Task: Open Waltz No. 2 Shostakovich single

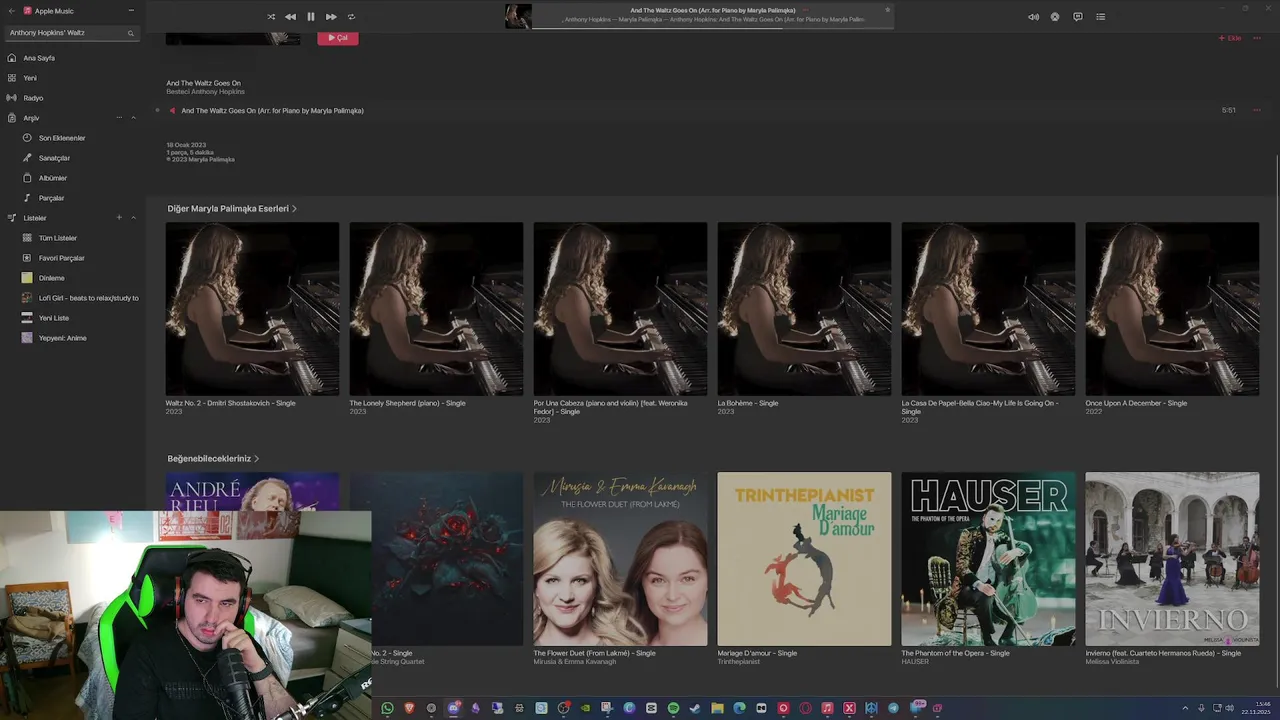Action: click(252, 309)
